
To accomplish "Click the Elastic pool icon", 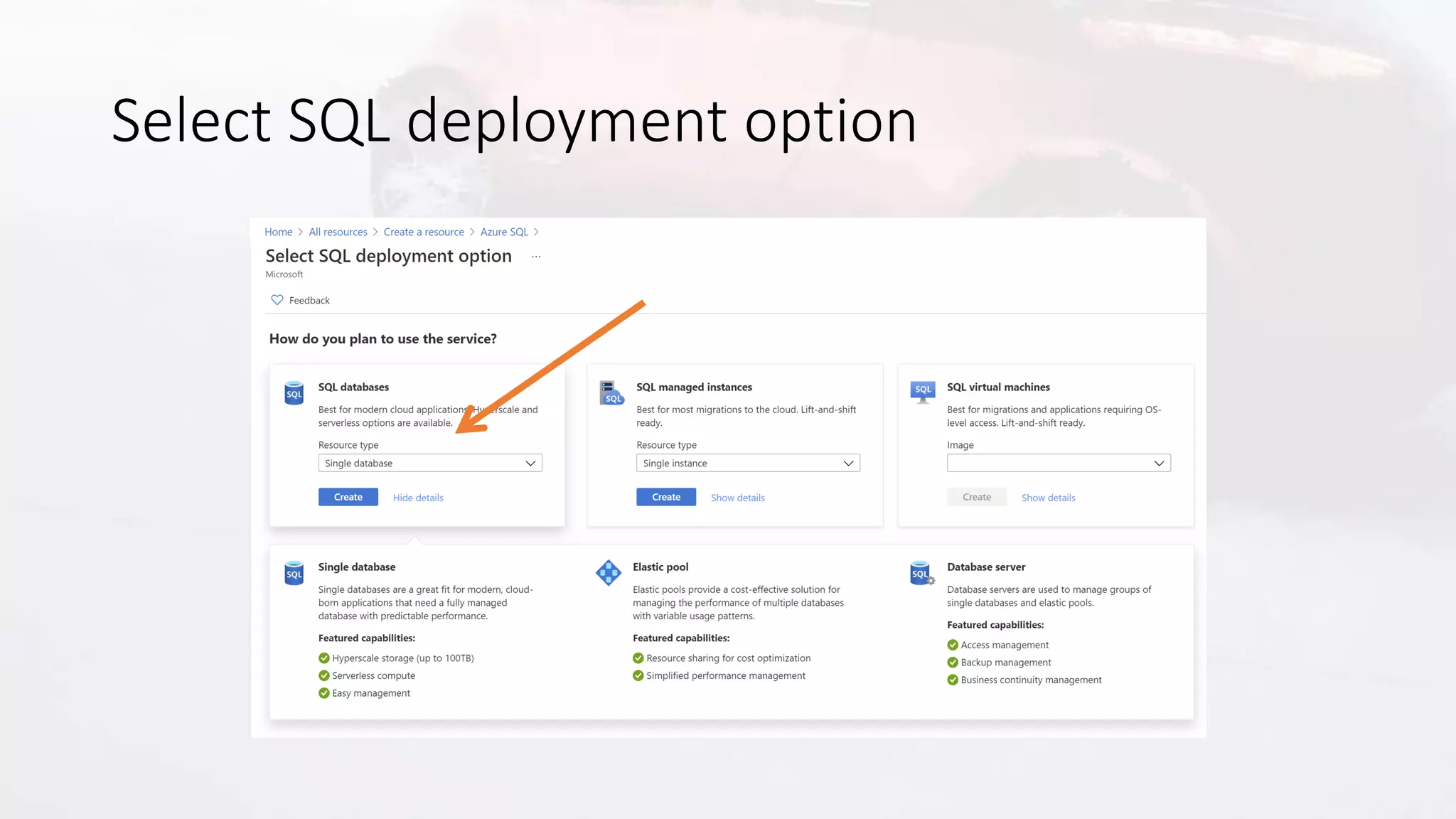I will (609, 572).
